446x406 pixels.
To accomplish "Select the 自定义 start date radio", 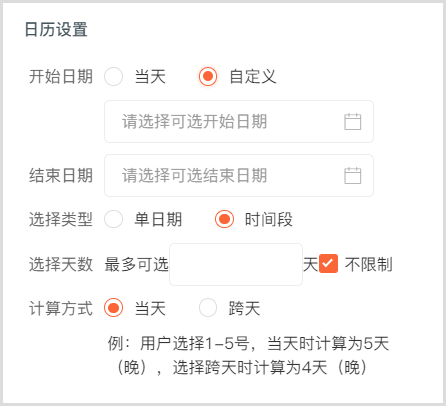I will tap(208, 76).
